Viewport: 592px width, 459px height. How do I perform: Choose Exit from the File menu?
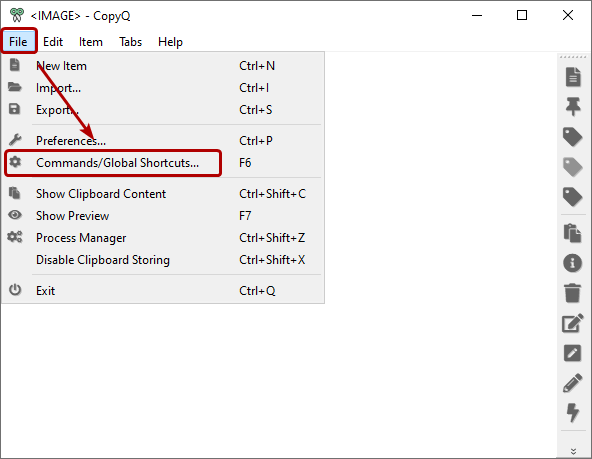[x=163, y=290]
